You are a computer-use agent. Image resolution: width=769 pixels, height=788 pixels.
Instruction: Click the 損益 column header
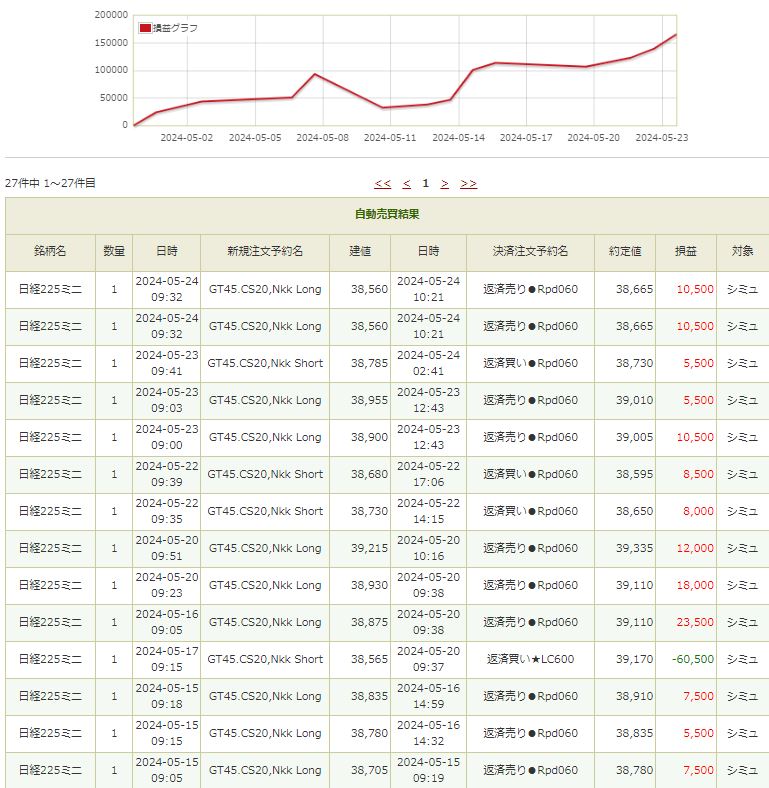(686, 251)
